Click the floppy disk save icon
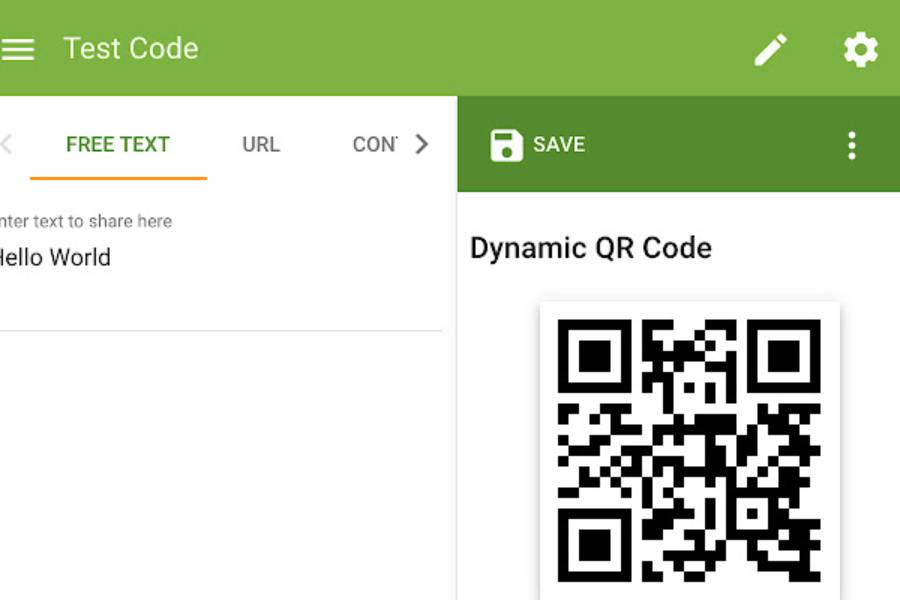This screenshot has height=600, width=900. click(506, 145)
